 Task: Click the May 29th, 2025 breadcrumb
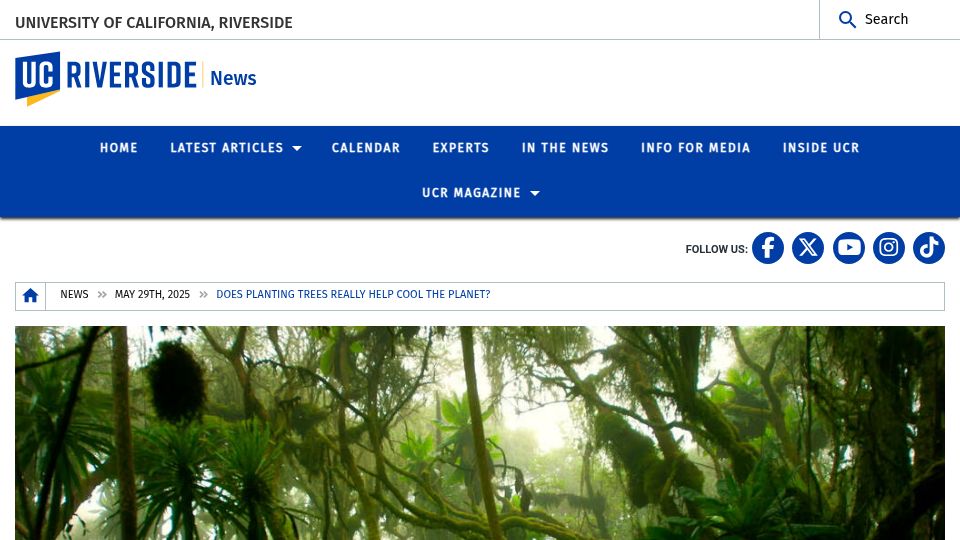coord(152,294)
